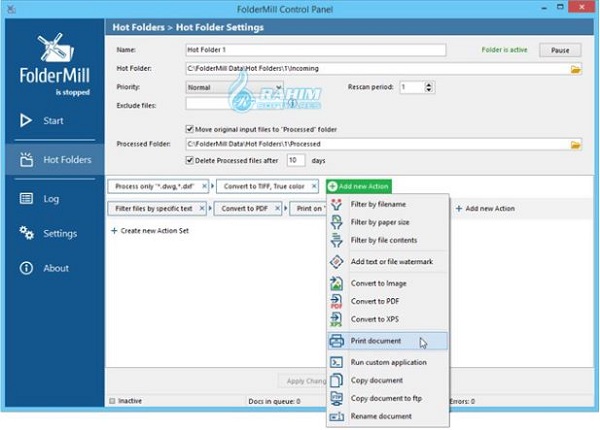Screen dimensions: 600x430
Task: Select Print document in action menu
Action: tap(387, 341)
